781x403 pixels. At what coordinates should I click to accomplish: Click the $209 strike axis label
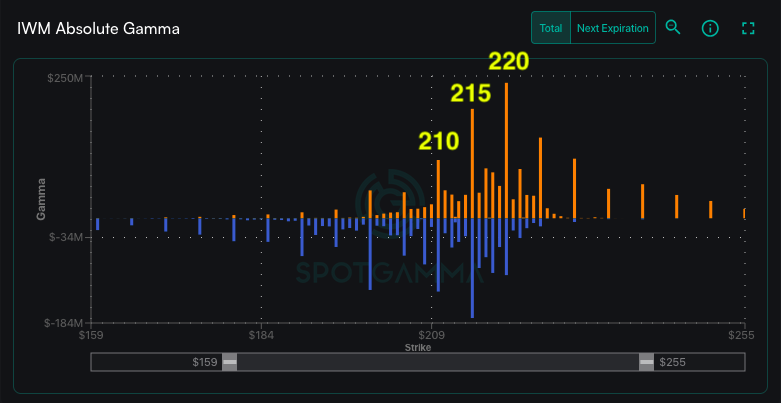[431, 336]
